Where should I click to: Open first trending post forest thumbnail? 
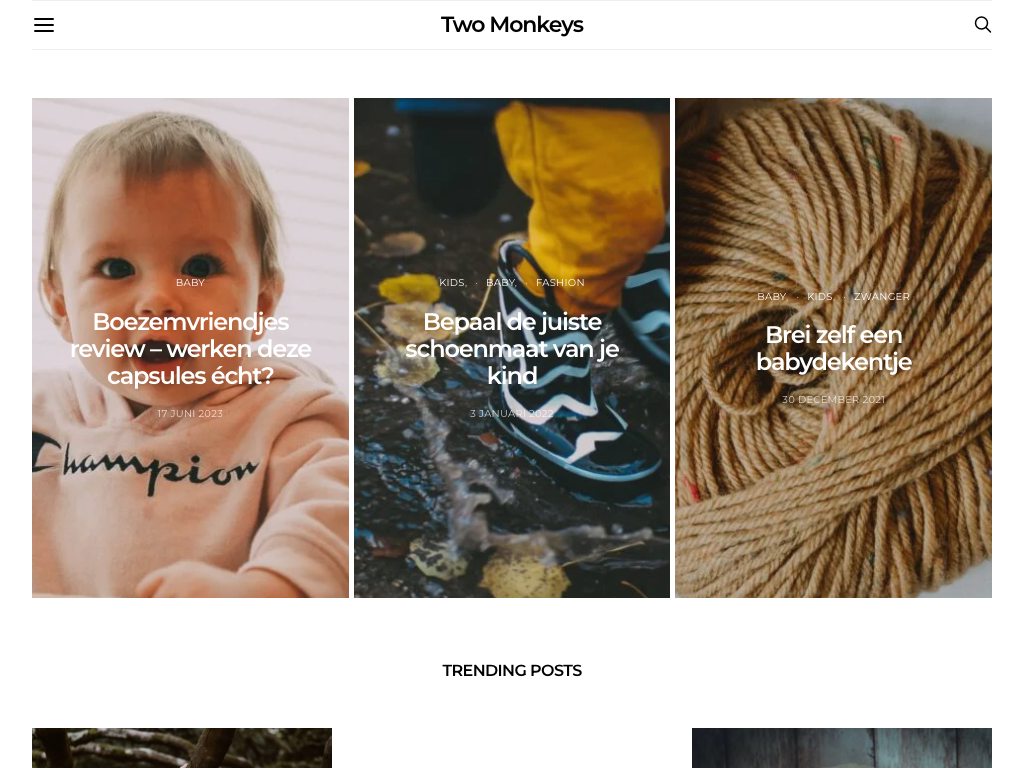(x=182, y=748)
